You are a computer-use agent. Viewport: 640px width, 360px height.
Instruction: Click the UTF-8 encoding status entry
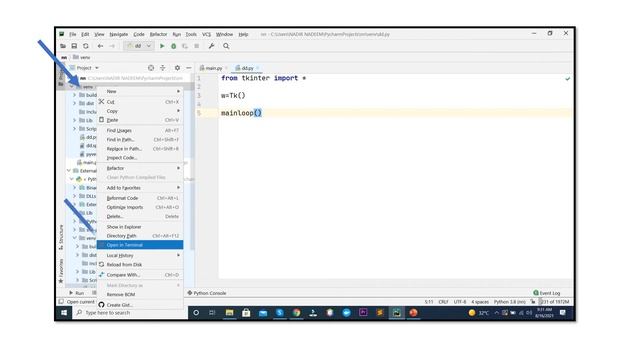point(460,302)
